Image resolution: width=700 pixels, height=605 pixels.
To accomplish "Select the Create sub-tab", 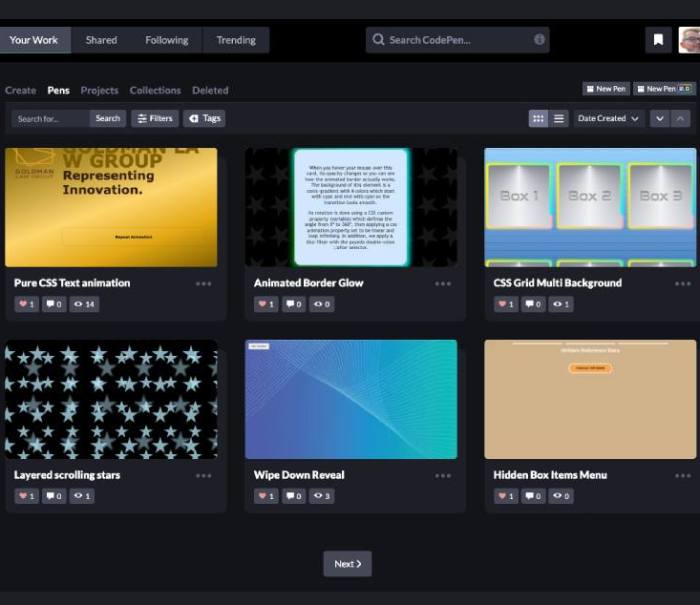I will [x=21, y=90].
